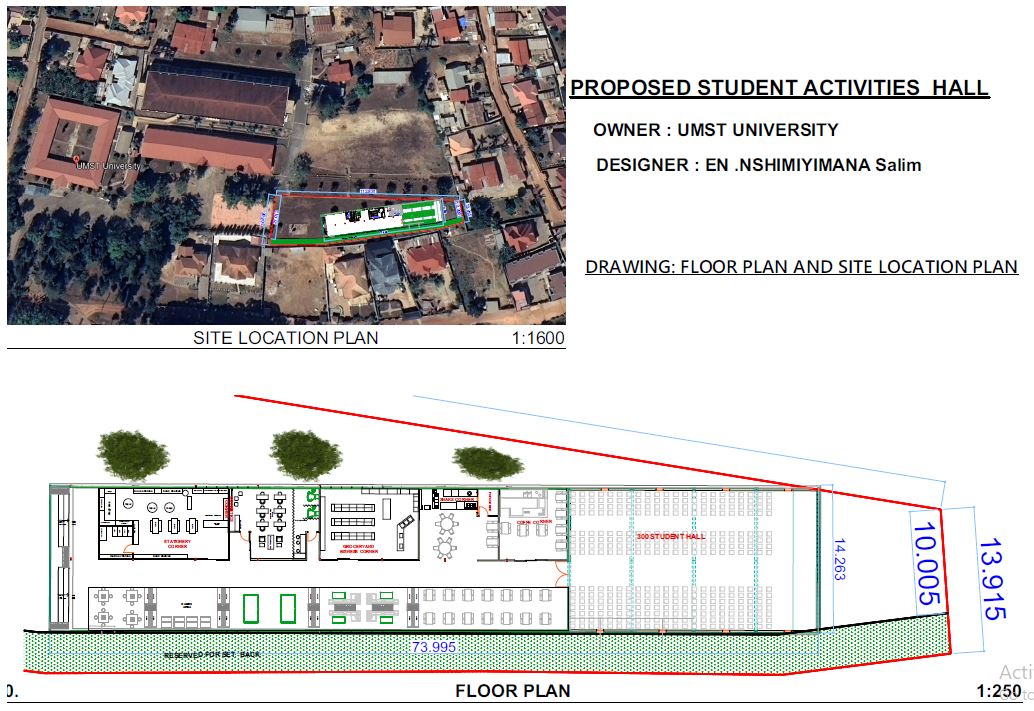The width and height of the screenshot is (1034, 711).
Task: Click the Drawing: Floor Plan and Site Location Plan text
Action: pyautogui.click(x=801, y=267)
